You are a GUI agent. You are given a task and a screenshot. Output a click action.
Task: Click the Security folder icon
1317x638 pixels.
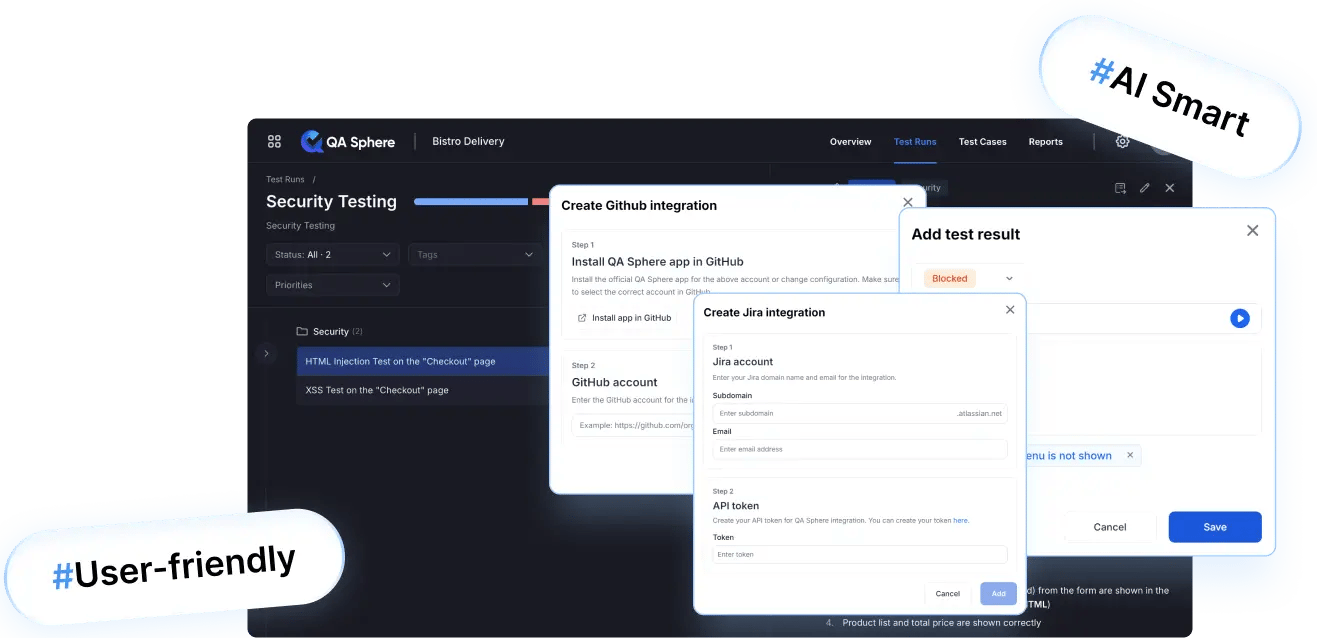click(302, 331)
